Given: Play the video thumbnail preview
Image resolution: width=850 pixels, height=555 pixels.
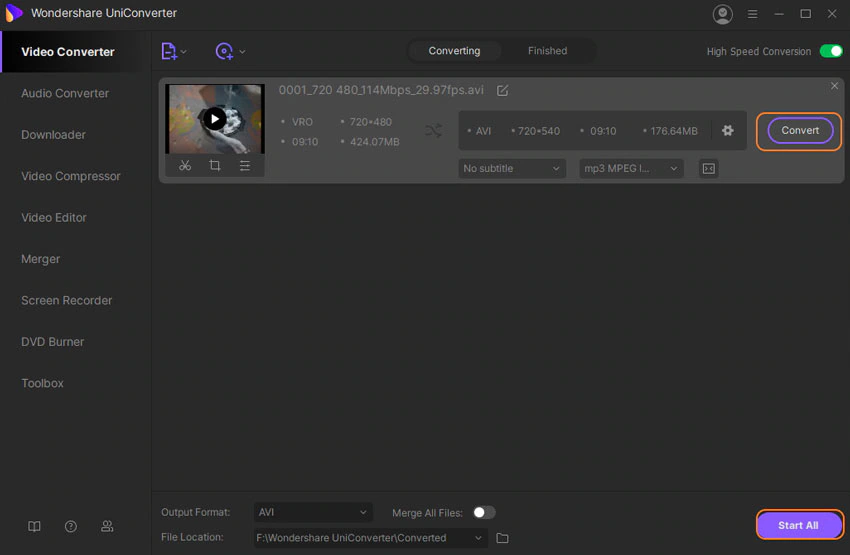Looking at the screenshot, I should point(215,119).
